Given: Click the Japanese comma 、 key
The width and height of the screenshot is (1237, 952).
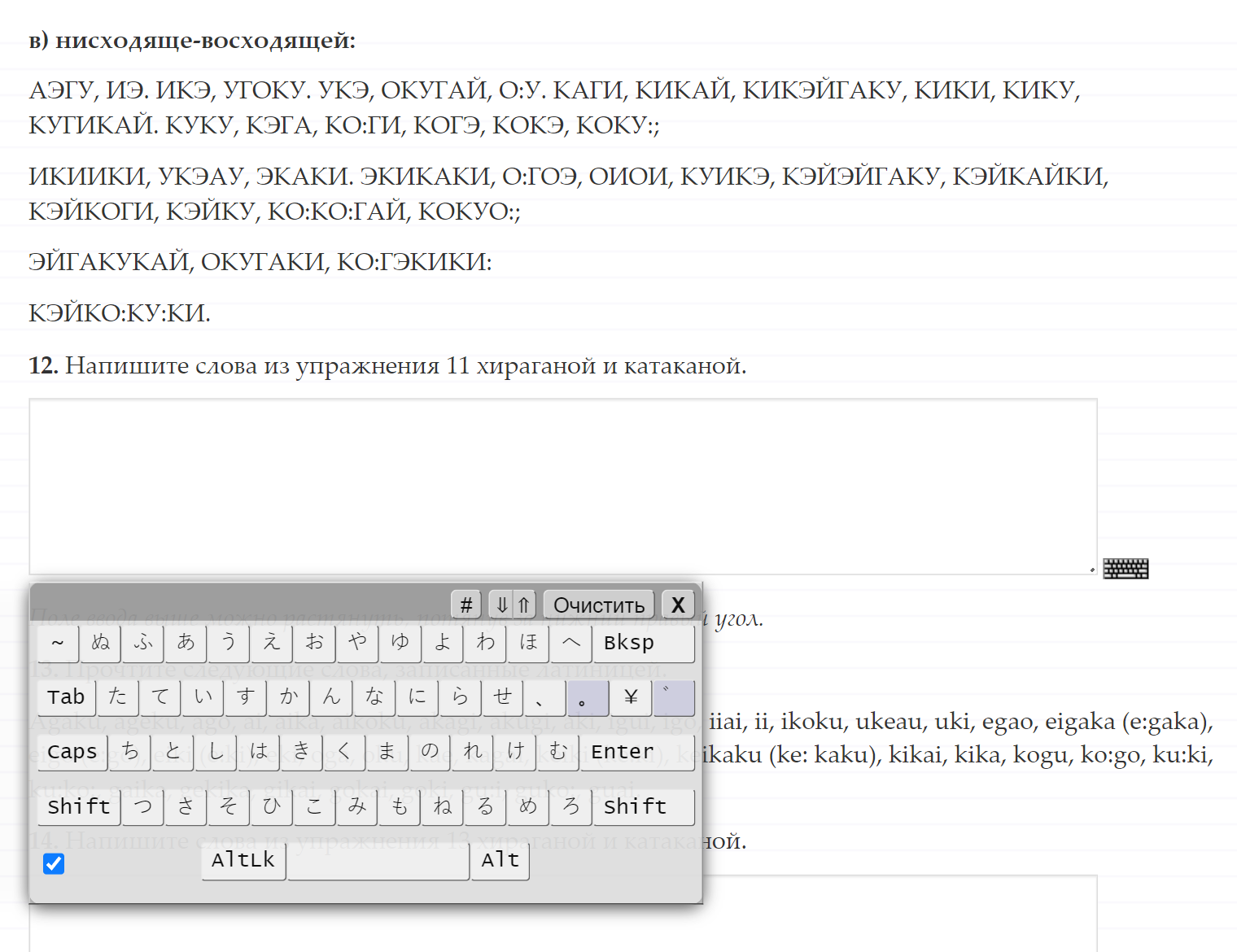Looking at the screenshot, I should point(544,697).
